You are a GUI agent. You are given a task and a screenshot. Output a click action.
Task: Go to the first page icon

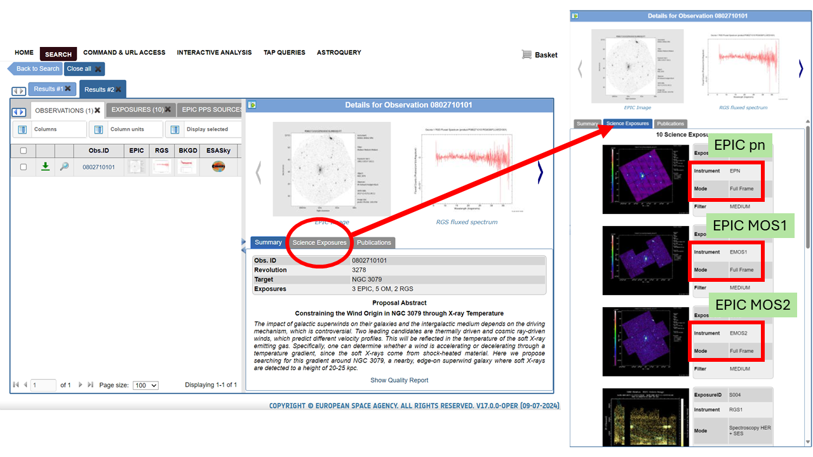(16, 385)
